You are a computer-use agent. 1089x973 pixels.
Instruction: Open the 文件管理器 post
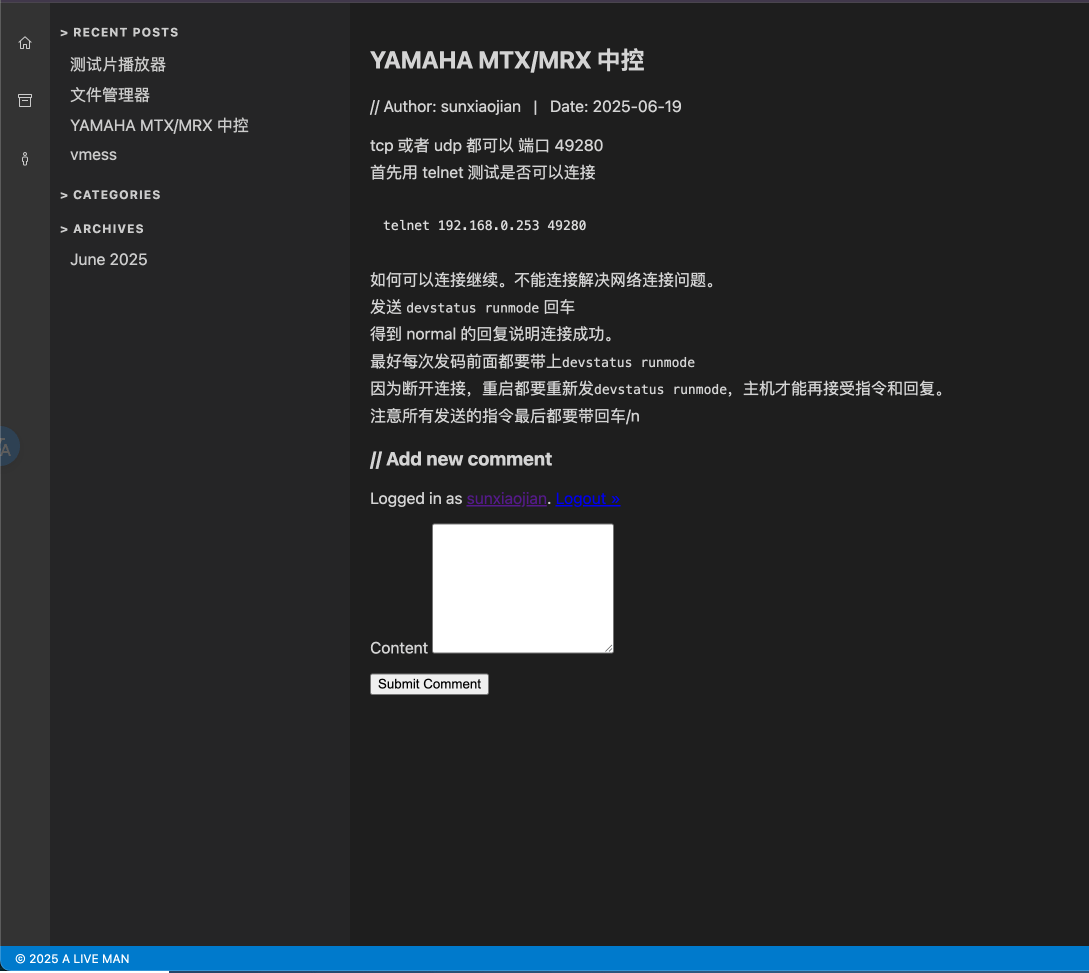pyautogui.click(x=110, y=95)
